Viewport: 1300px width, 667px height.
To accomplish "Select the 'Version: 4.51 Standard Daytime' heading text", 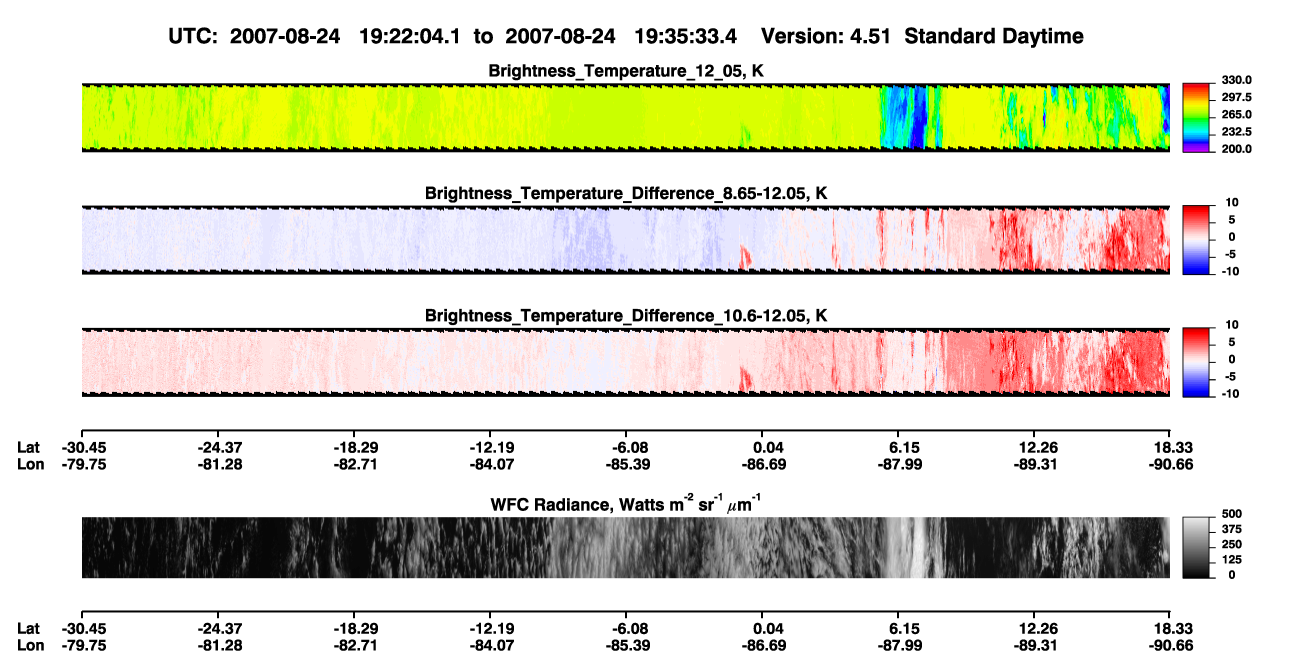I will (x=922, y=37).
